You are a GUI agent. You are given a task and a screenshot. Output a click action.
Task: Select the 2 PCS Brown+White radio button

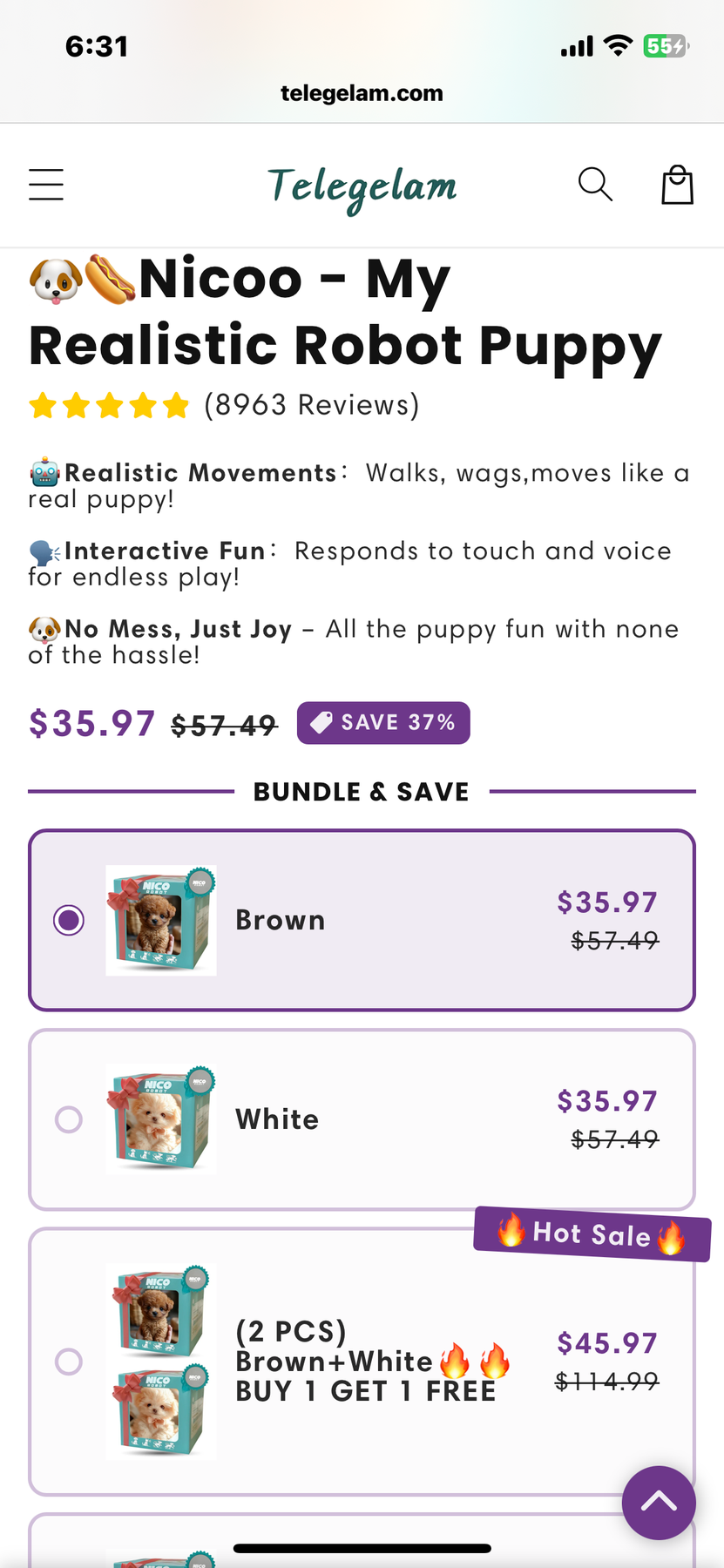point(69,1361)
